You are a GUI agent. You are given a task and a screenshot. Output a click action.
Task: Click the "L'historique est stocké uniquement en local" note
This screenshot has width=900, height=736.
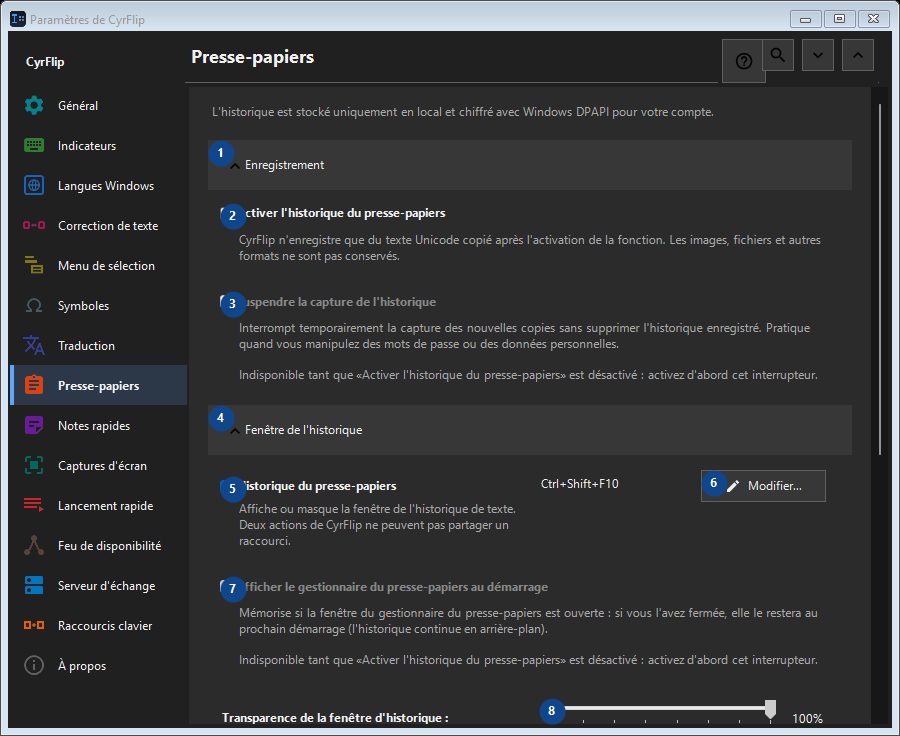tap(463, 112)
